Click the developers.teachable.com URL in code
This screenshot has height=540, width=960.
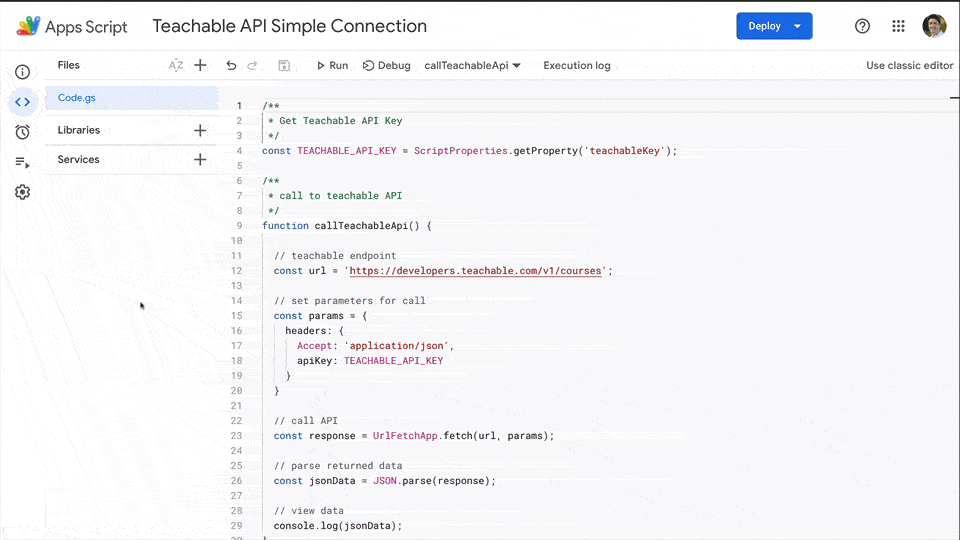tap(476, 271)
